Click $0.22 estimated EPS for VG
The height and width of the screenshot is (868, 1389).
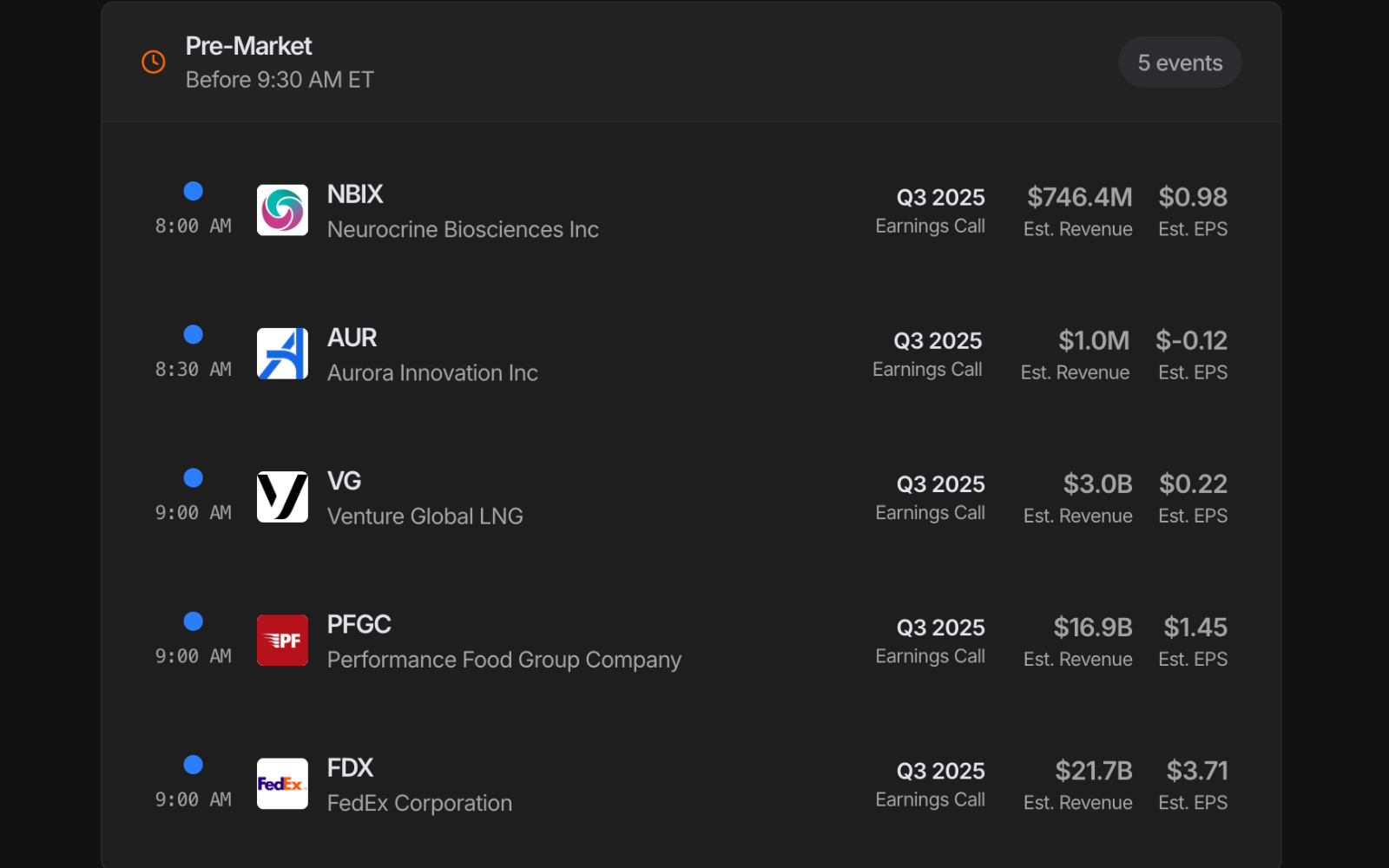point(1194,483)
